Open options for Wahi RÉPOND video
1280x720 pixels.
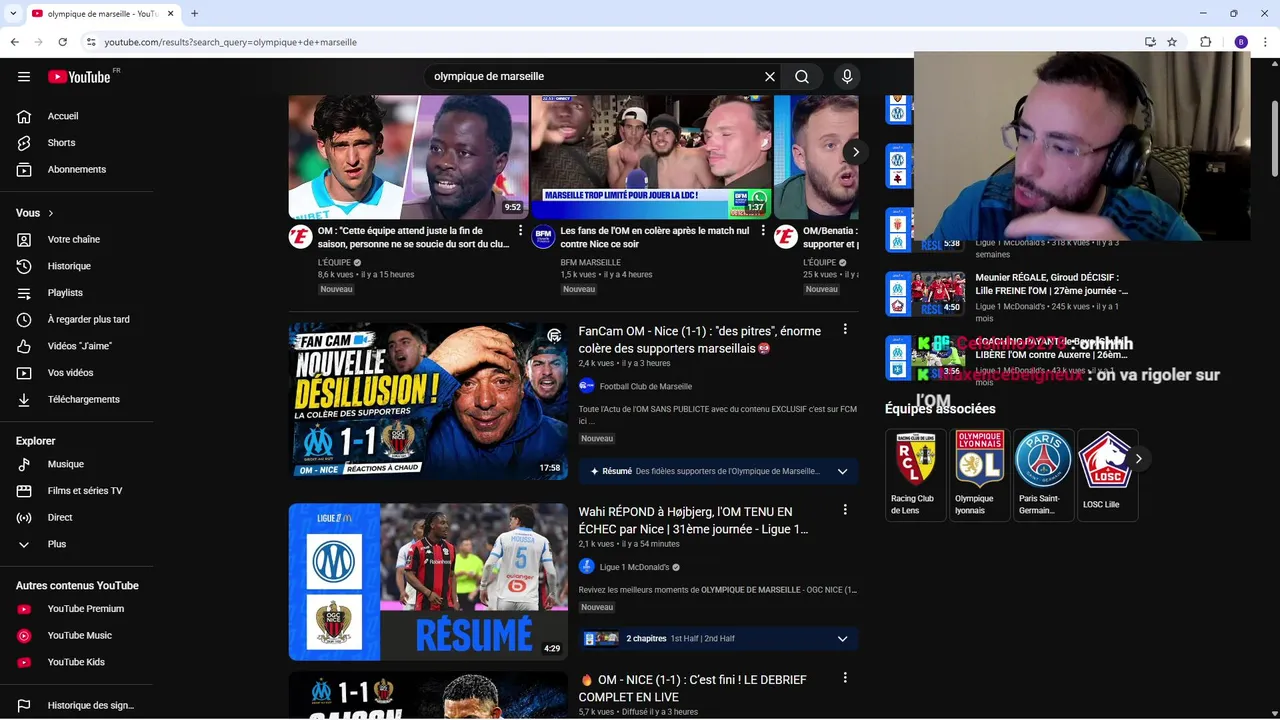pyautogui.click(x=845, y=510)
